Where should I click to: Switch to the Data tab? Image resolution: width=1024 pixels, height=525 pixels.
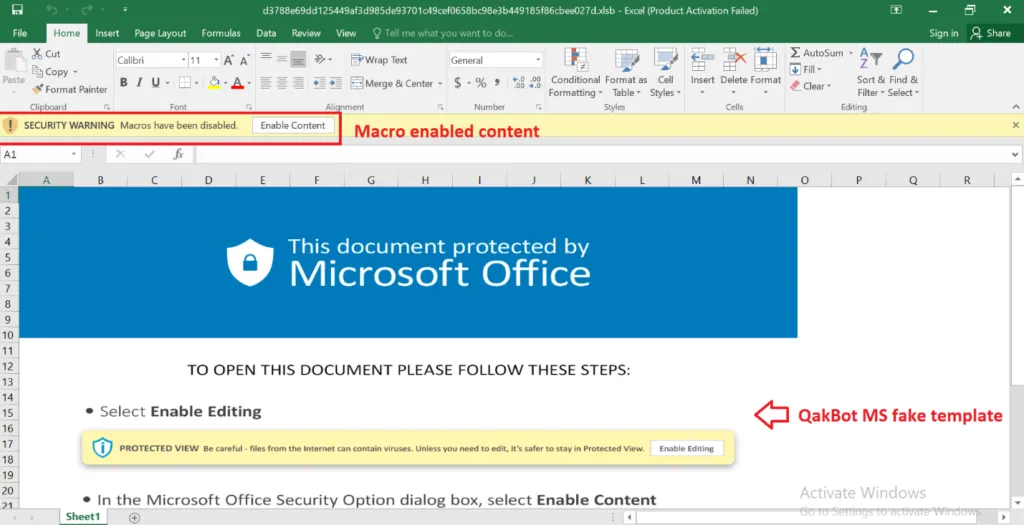click(x=266, y=33)
